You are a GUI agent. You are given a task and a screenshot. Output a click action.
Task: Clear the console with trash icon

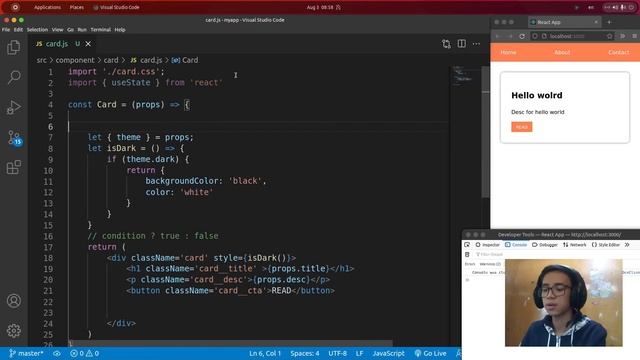467,254
